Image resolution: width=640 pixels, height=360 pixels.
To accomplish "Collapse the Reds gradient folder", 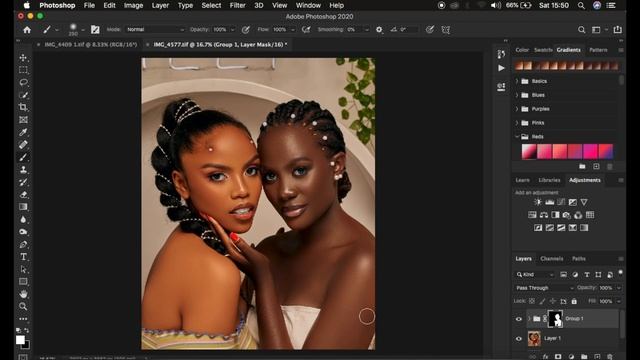I will 517,137.
